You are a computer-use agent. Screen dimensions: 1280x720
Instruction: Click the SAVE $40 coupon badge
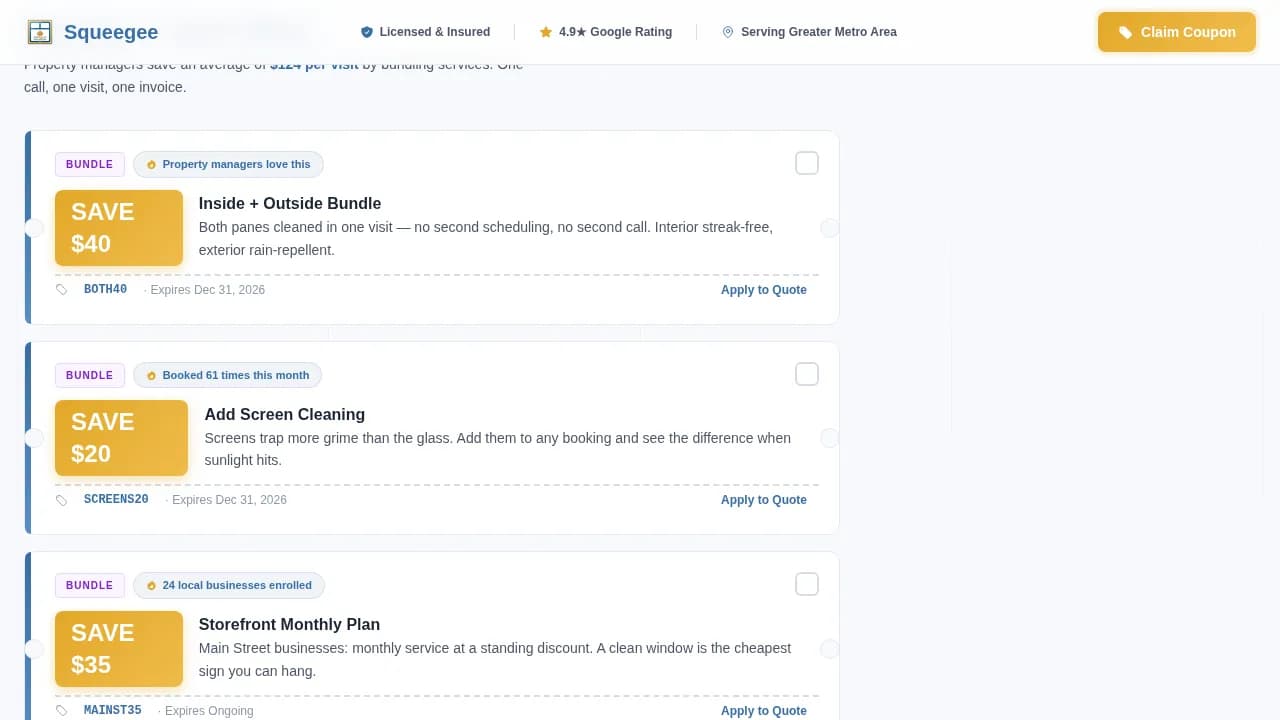tap(119, 228)
